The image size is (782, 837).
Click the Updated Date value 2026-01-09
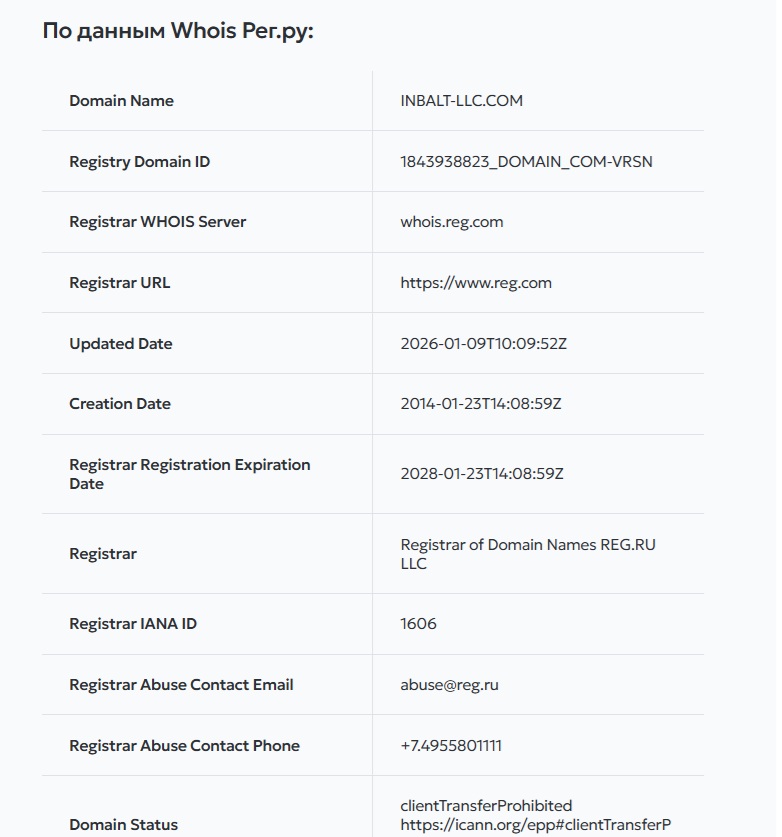[x=483, y=344]
